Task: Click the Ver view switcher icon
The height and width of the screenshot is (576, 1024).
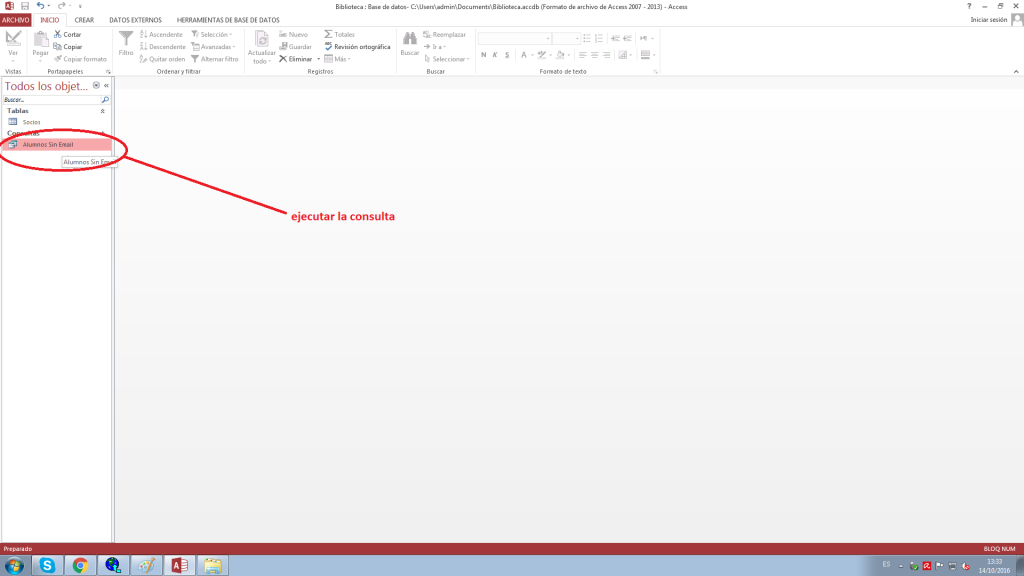Action: click(13, 40)
